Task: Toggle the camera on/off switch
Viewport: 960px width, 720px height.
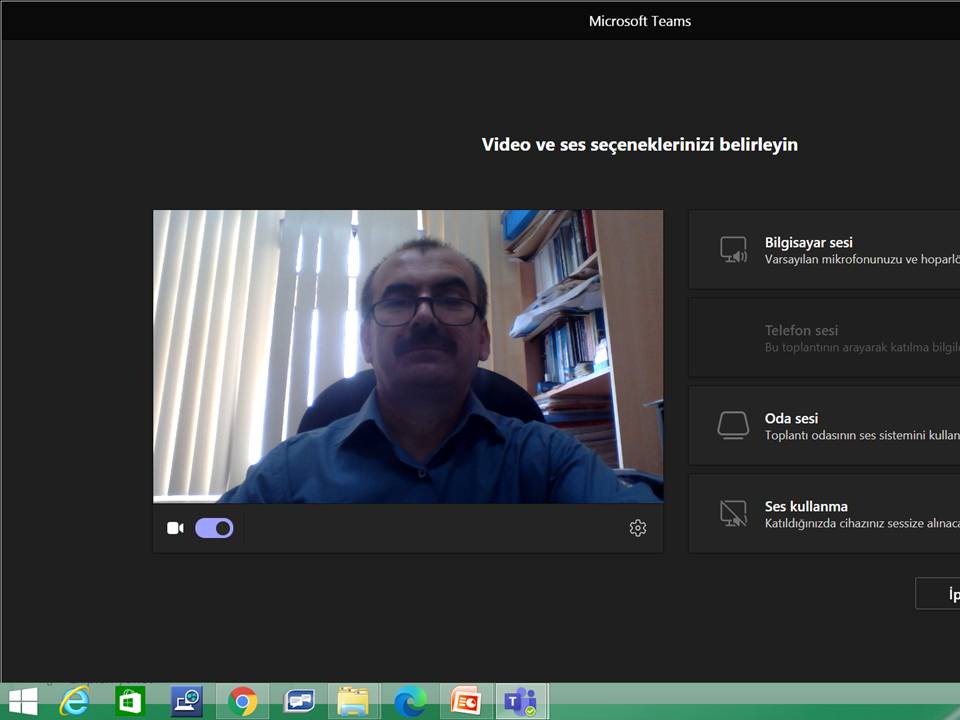Action: point(214,528)
